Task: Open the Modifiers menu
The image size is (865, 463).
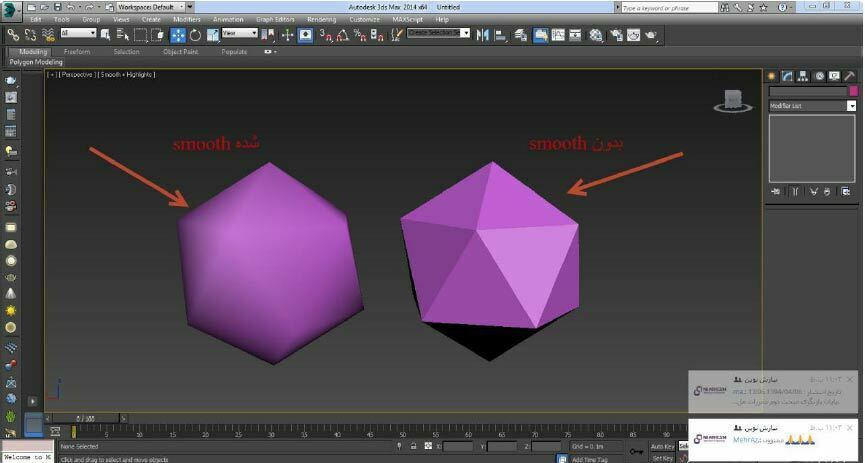Action: pos(186,19)
